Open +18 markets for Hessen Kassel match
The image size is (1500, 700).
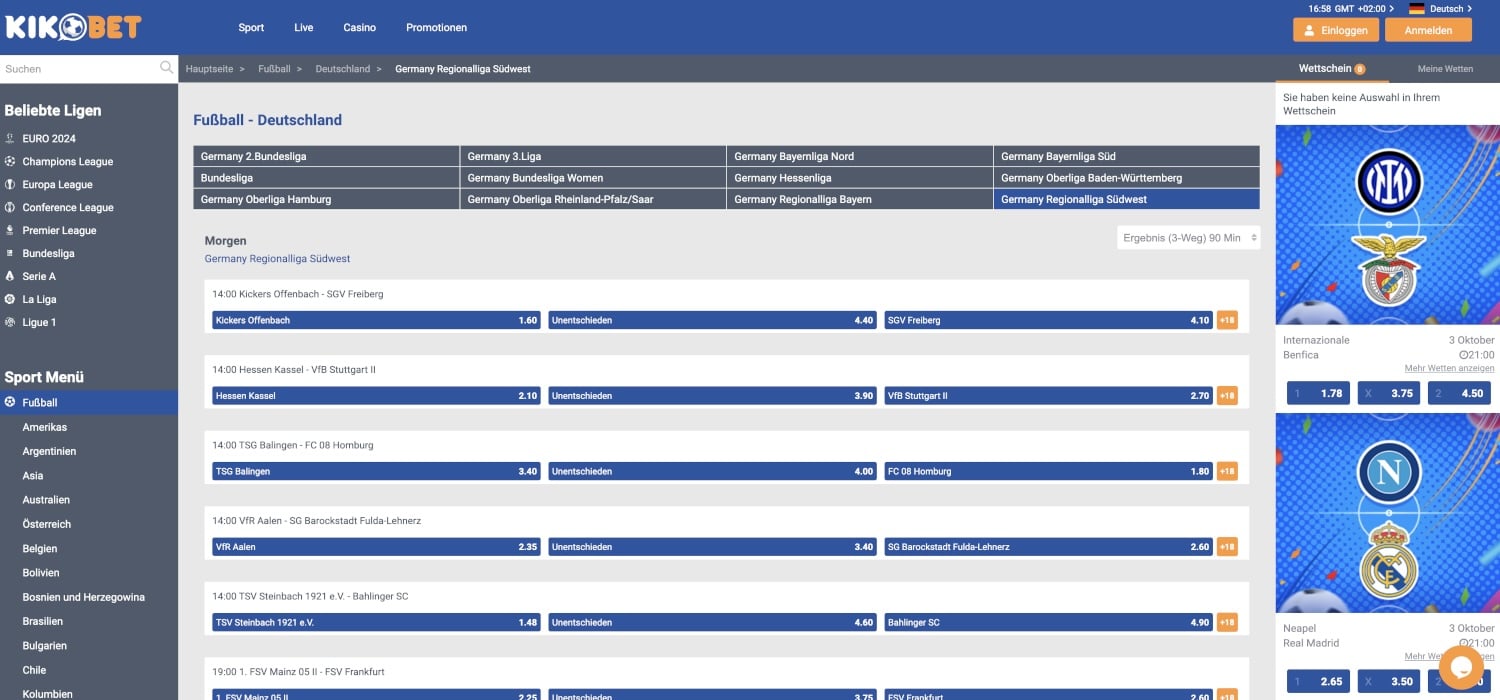coord(1227,396)
